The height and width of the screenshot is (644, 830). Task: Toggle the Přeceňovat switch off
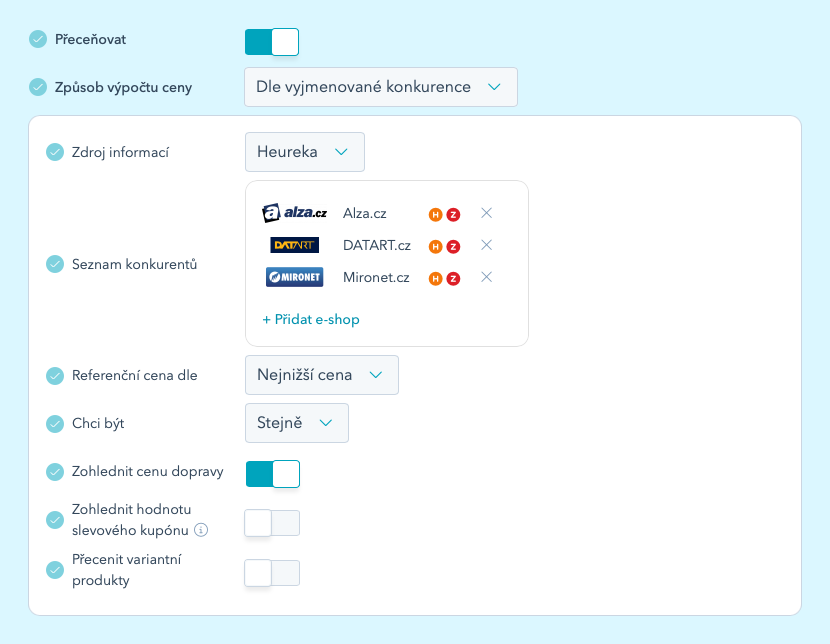(272, 42)
